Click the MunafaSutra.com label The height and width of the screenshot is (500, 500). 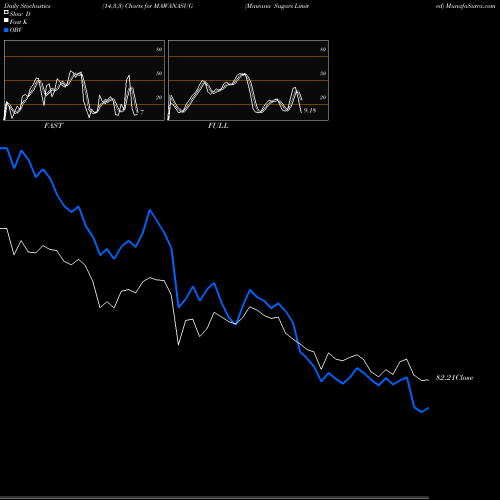tap(470, 6)
